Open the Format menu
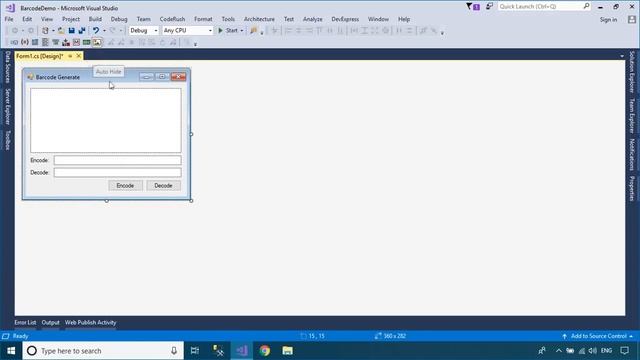The height and width of the screenshot is (360, 640). [x=203, y=19]
